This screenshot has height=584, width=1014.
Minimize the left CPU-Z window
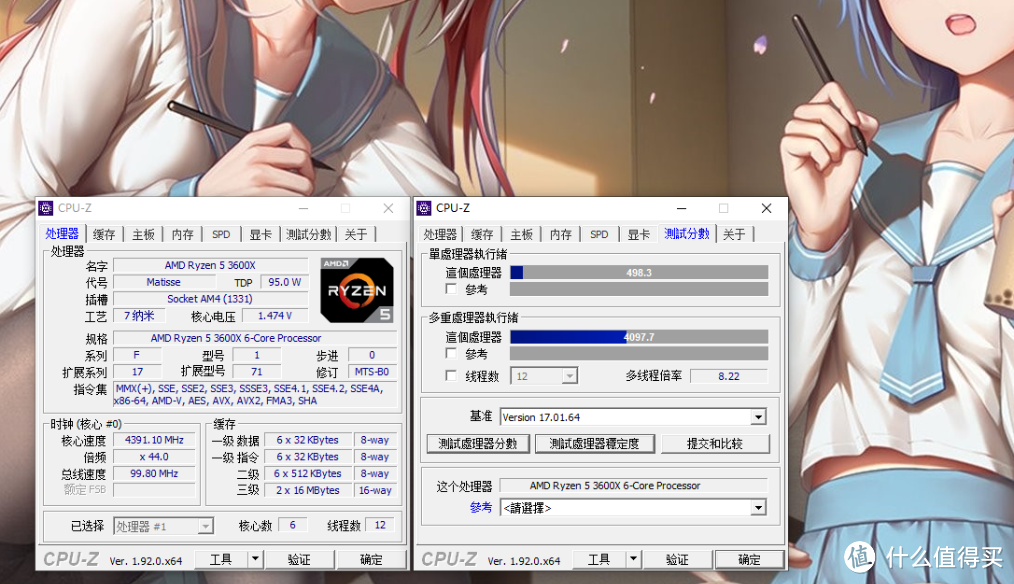click(303, 208)
